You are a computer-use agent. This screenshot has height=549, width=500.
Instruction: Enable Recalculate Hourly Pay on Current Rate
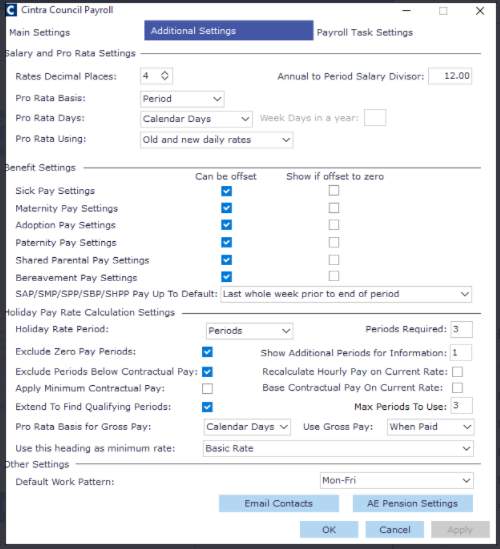[x=457, y=372]
